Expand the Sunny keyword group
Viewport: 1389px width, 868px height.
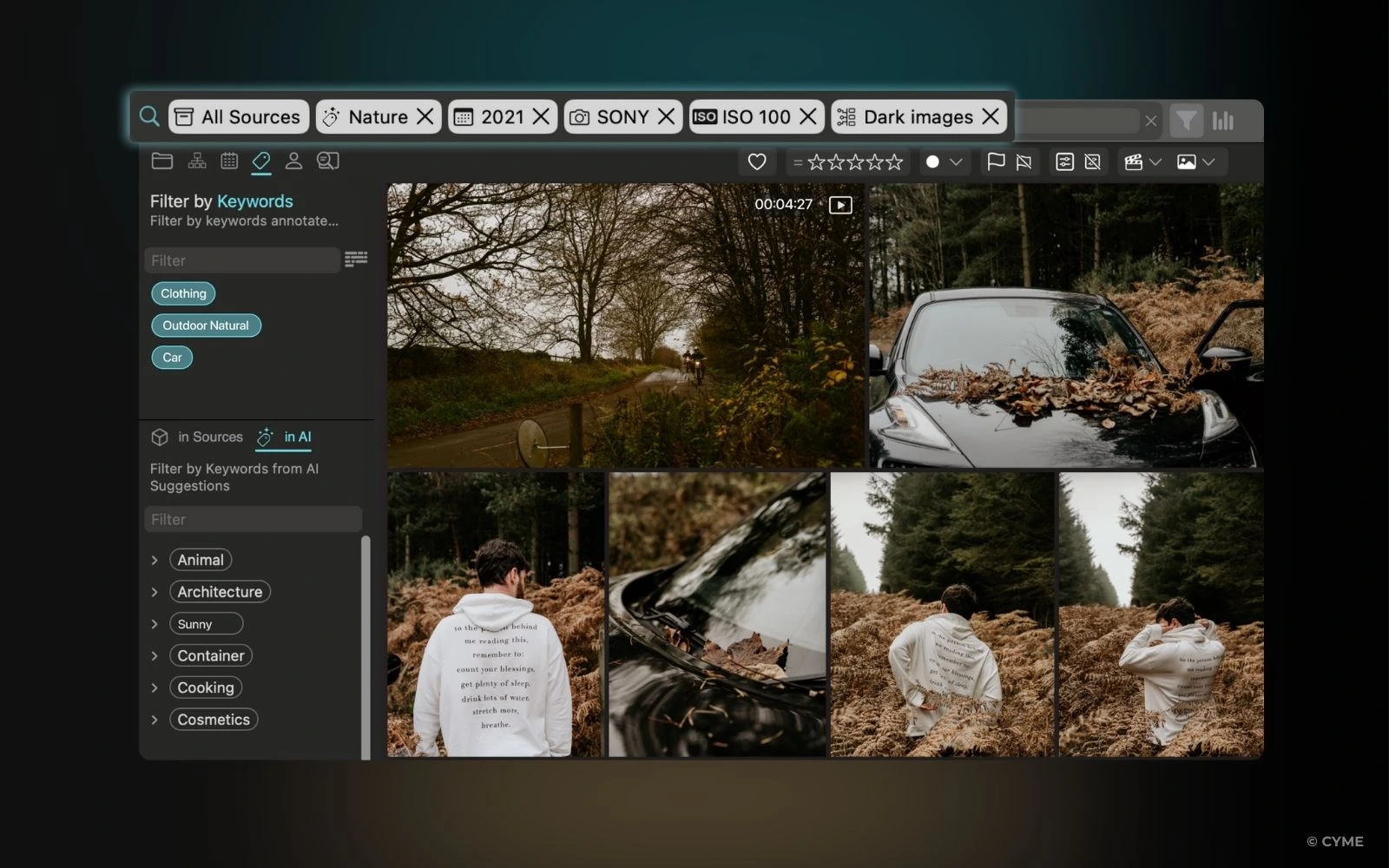[155, 624]
